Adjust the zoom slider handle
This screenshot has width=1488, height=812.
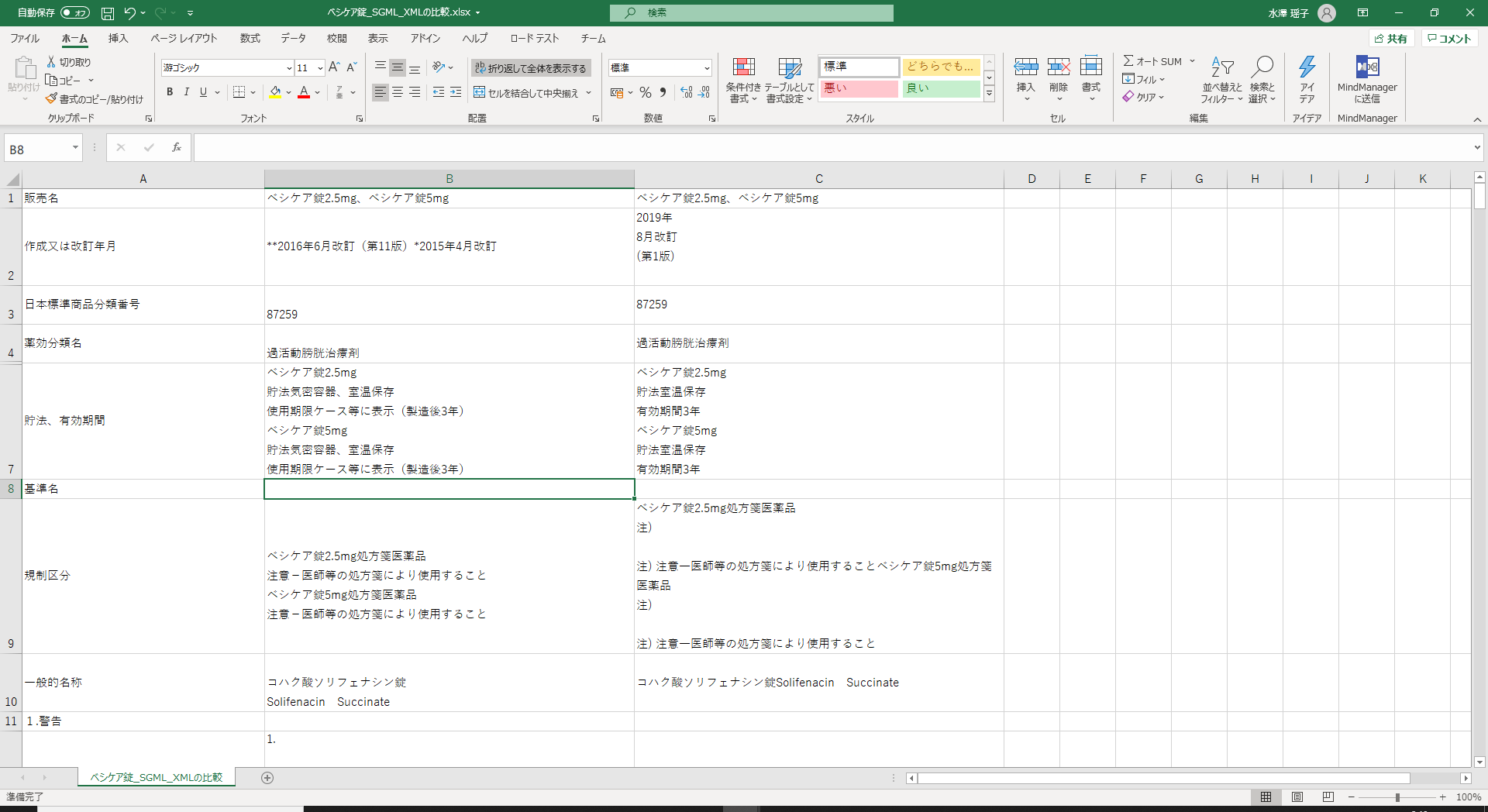[x=1397, y=797]
